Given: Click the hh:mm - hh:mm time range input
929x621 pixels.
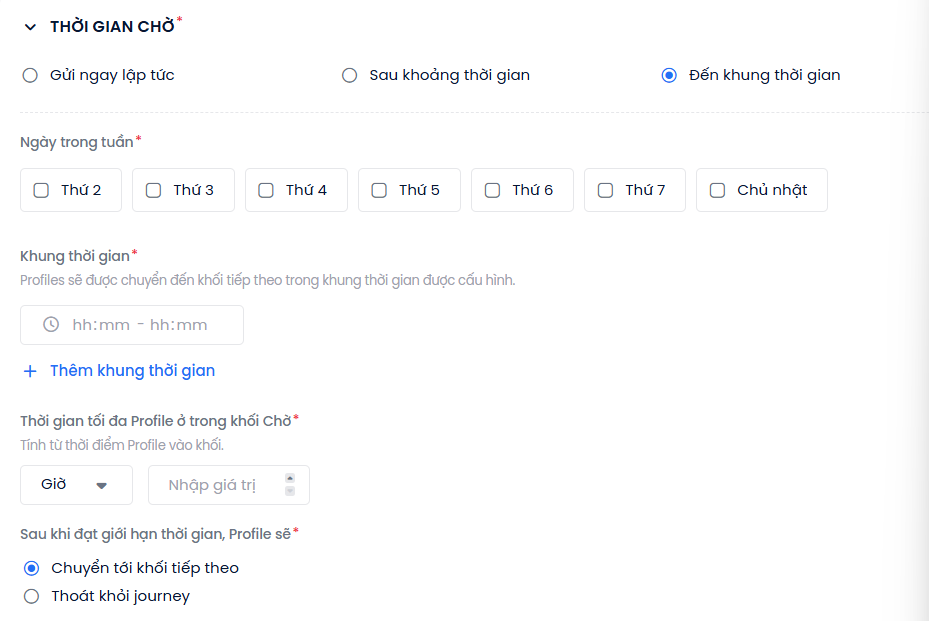Looking at the screenshot, I should pyautogui.click(x=132, y=325).
